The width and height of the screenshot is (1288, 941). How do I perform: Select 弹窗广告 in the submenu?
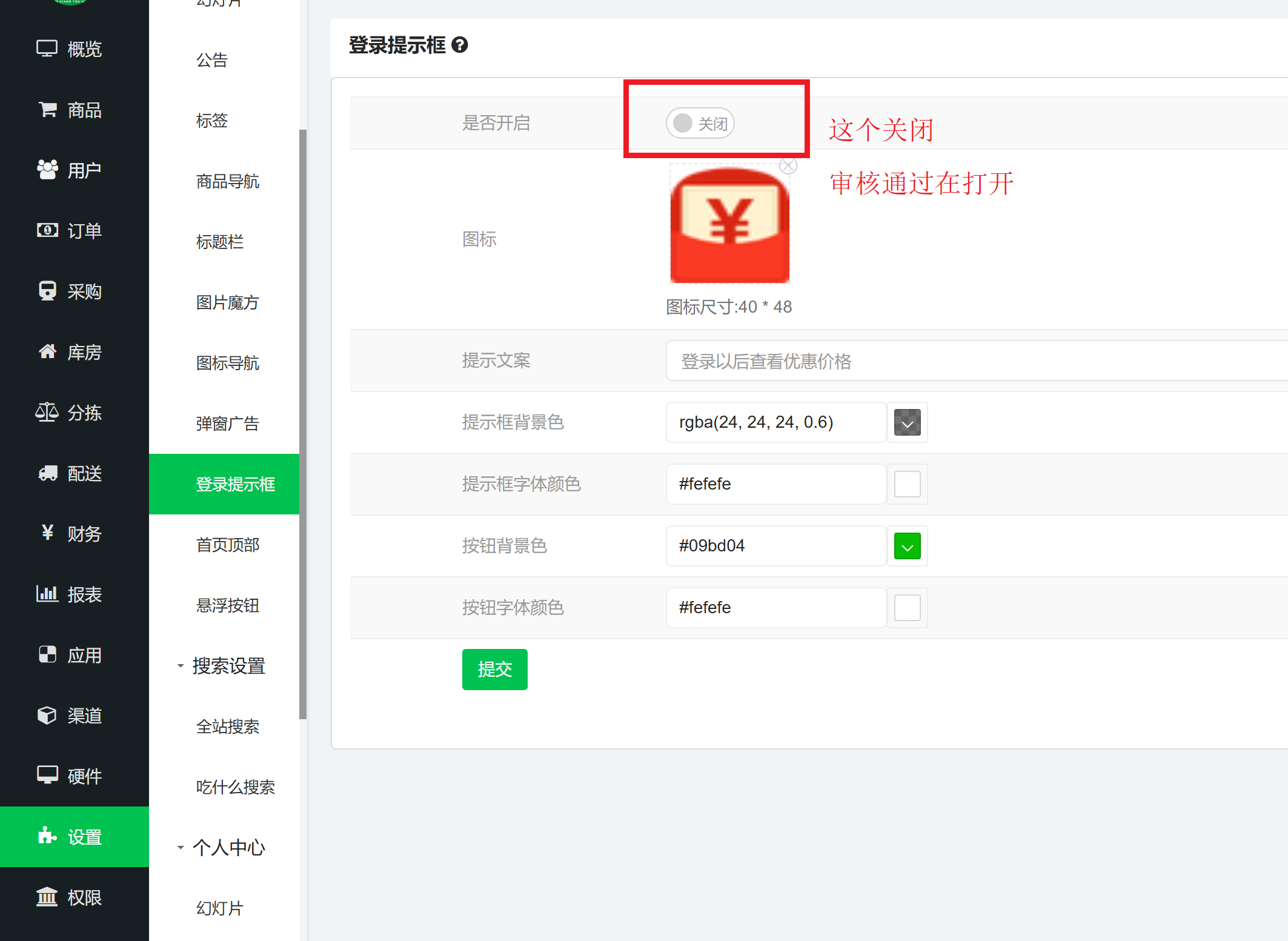[227, 424]
